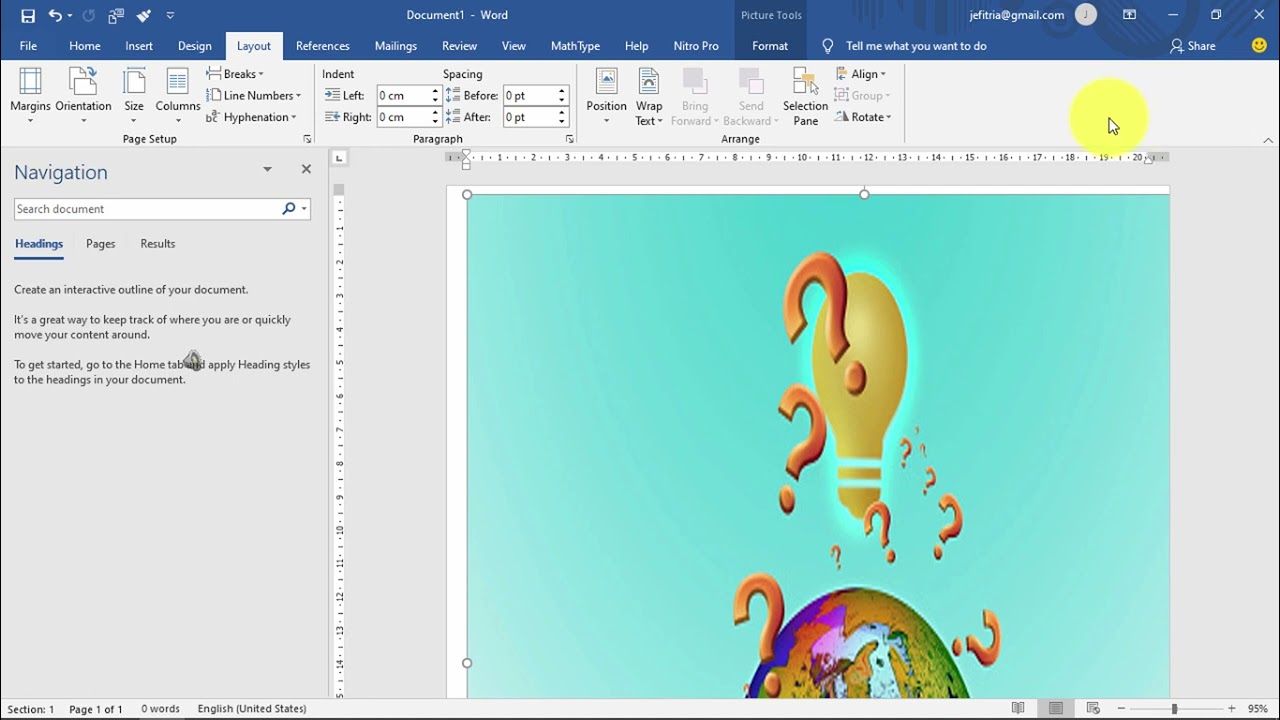Switch to Read Mode view
This screenshot has height=720, width=1280.
(1018, 708)
